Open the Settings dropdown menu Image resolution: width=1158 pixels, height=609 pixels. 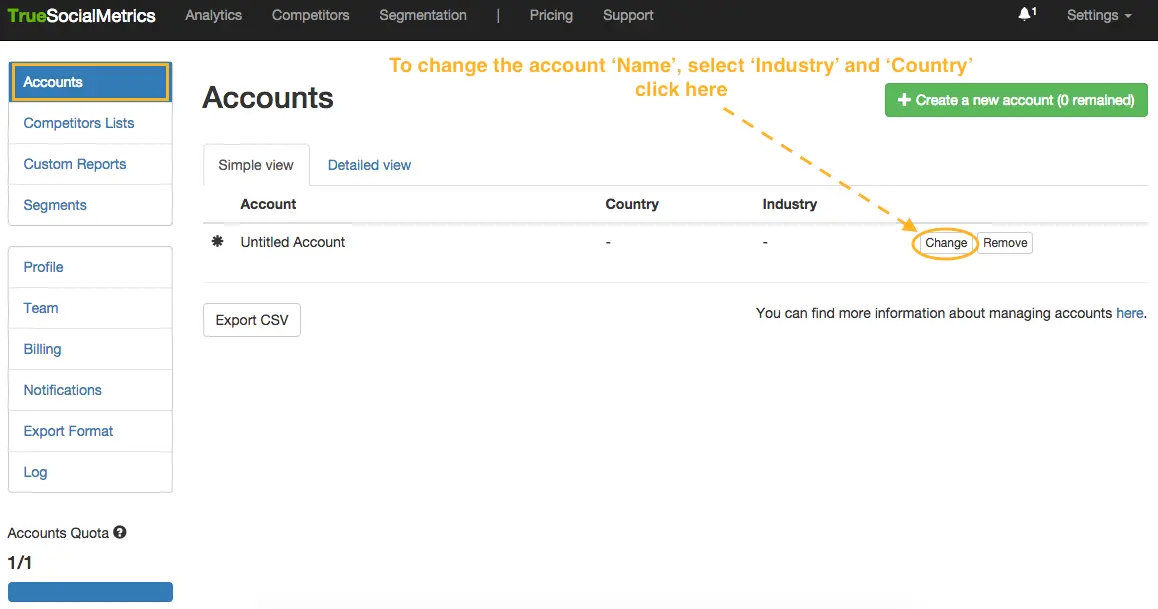(1099, 15)
